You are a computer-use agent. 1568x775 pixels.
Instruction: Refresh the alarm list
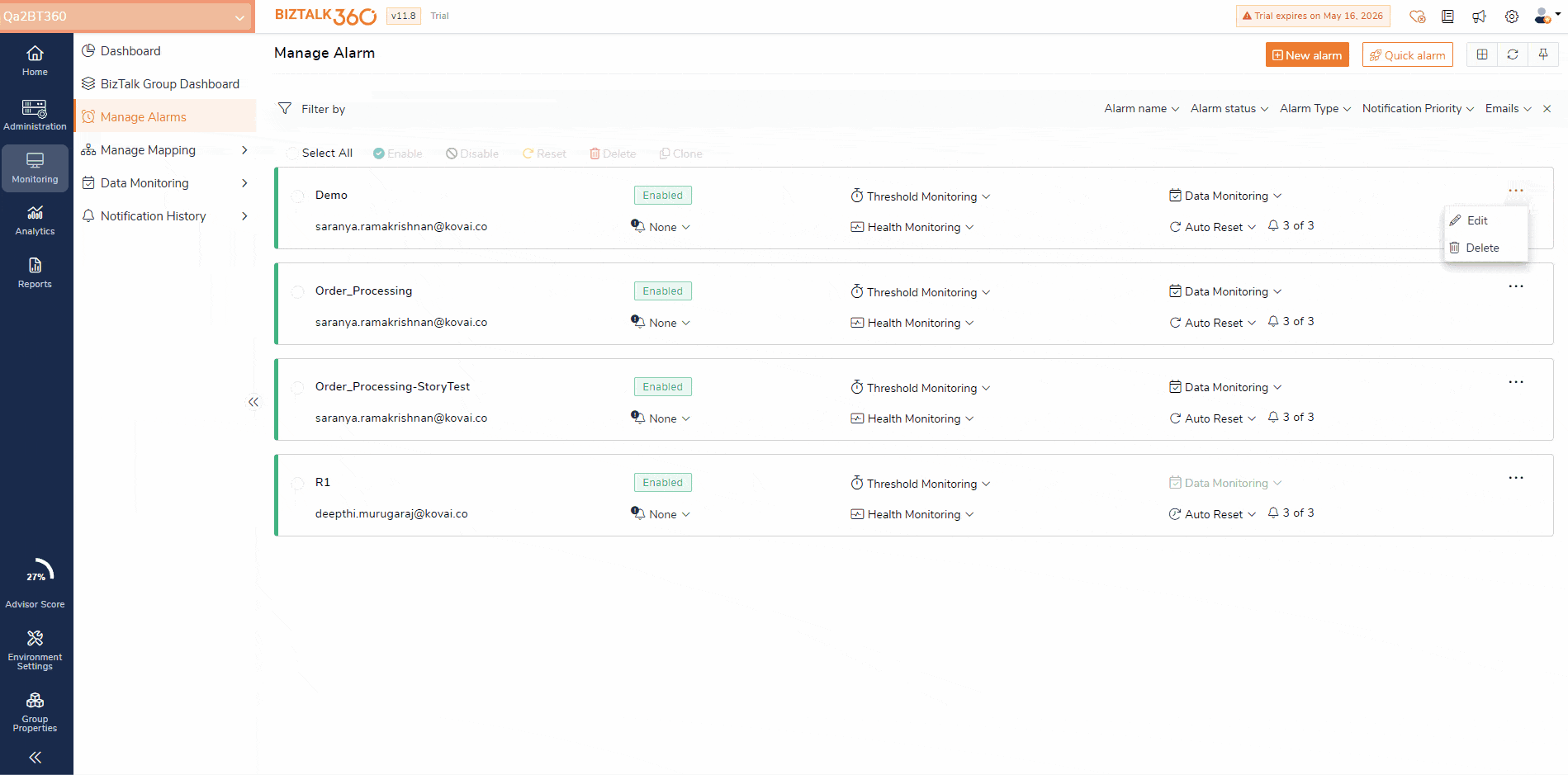(1513, 54)
